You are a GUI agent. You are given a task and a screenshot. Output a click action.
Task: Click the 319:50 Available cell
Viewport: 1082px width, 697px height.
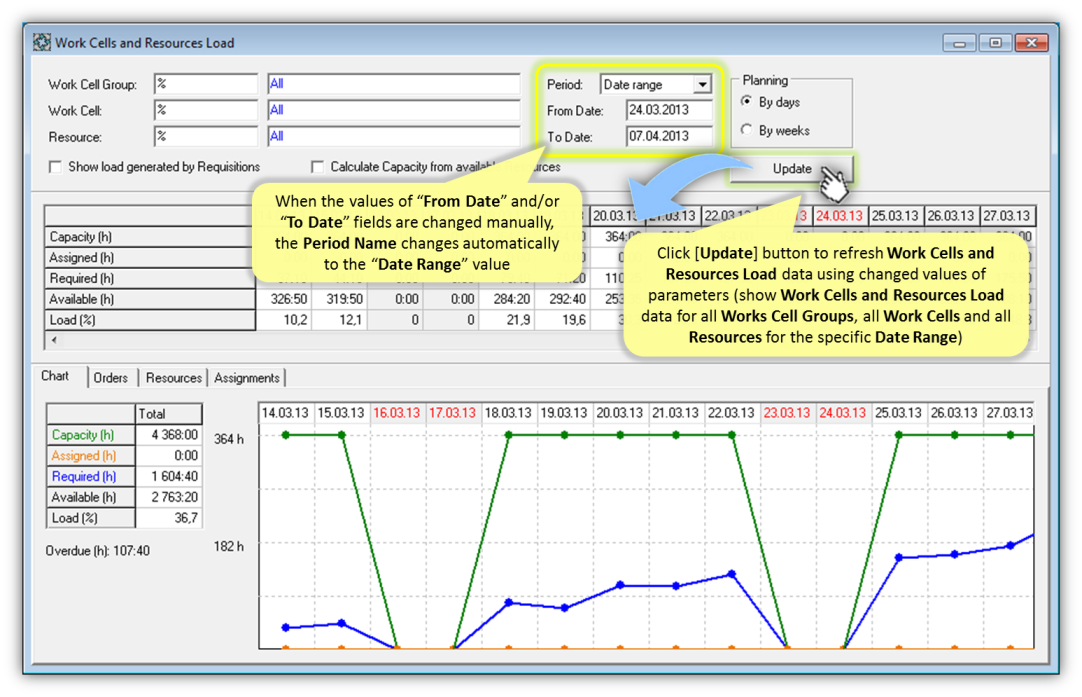pyautogui.click(x=339, y=299)
